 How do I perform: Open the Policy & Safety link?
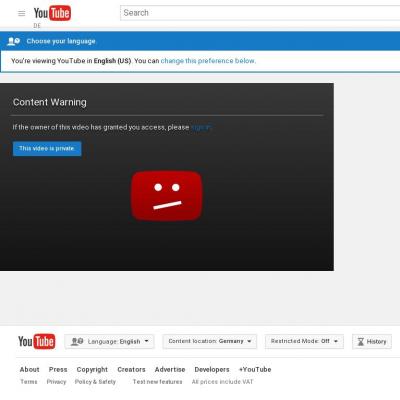pos(95,382)
